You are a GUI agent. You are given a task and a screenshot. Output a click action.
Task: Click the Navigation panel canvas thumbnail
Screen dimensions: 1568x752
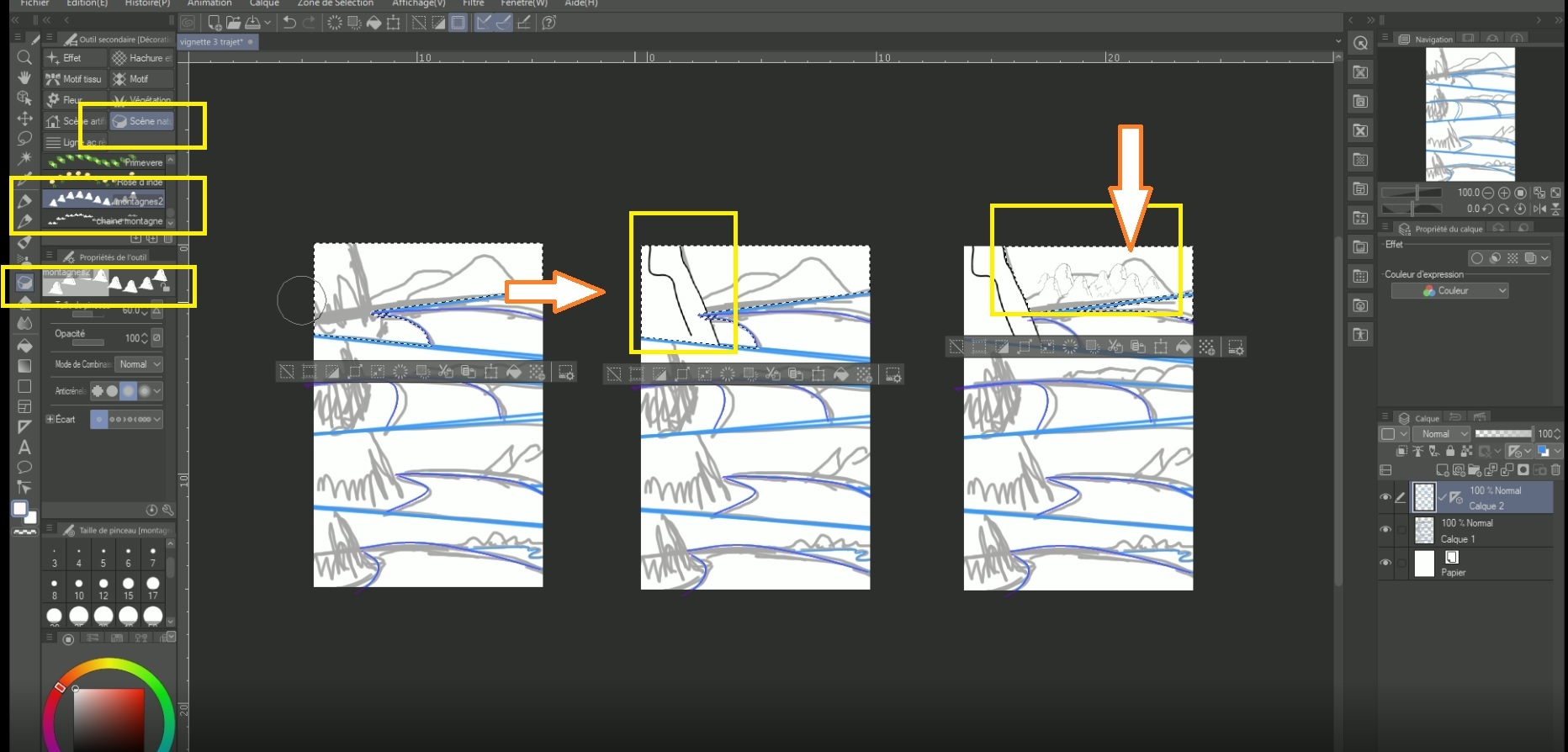1470,114
